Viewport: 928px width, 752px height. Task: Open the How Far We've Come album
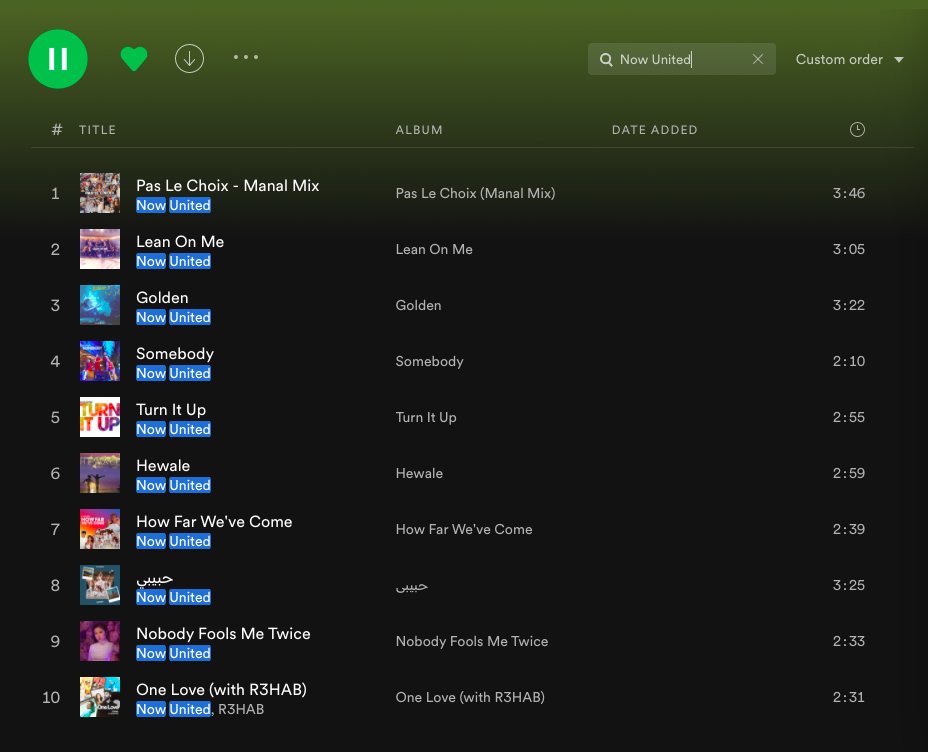point(464,530)
